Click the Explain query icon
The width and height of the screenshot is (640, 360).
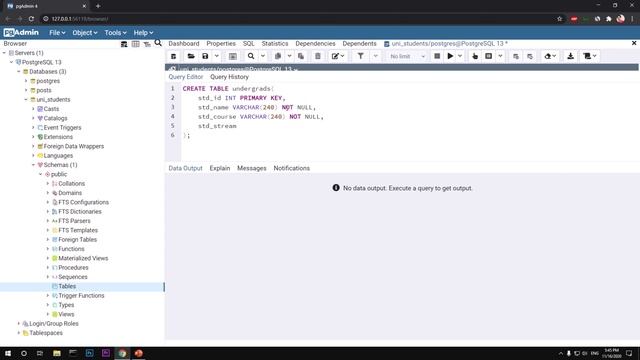pyautogui.click(x=475, y=56)
